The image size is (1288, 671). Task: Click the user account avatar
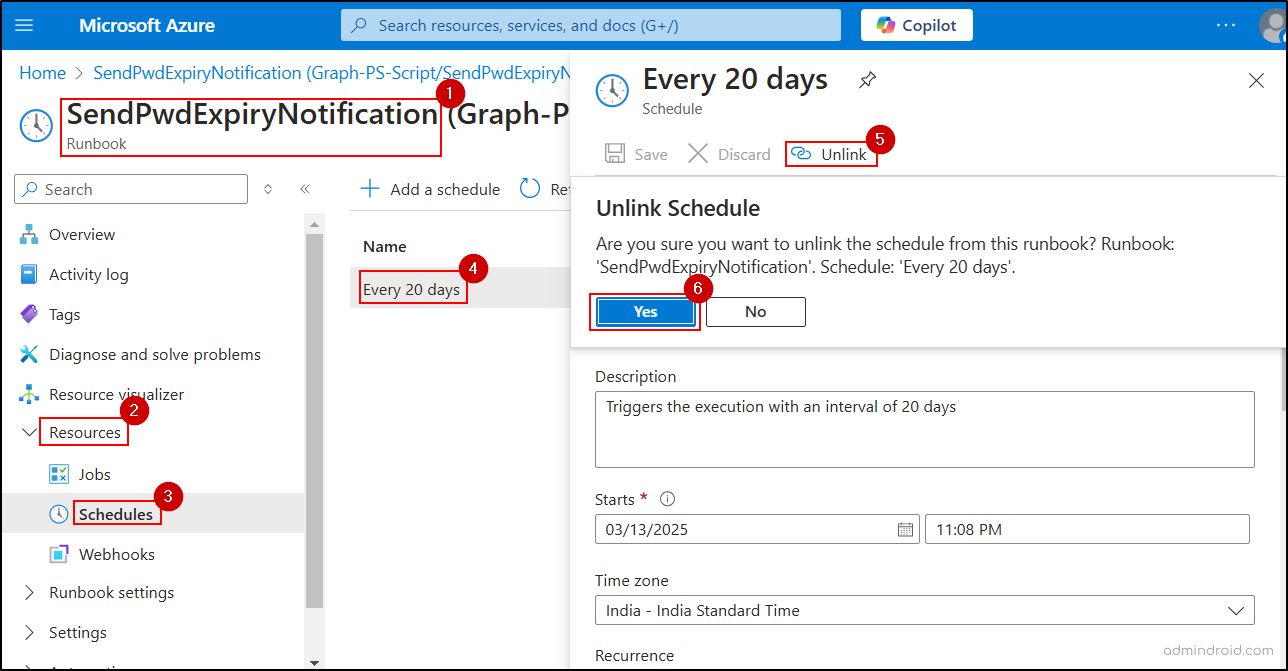click(1275, 25)
